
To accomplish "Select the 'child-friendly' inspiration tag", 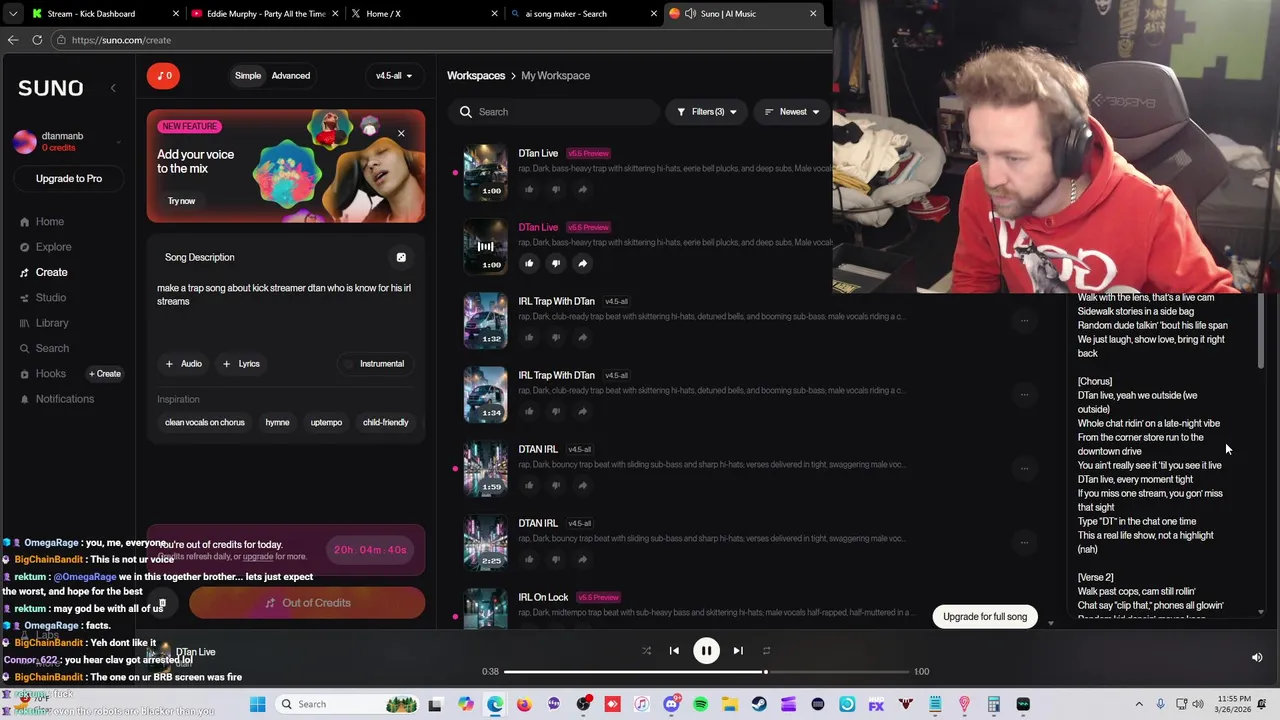I will pos(385,423).
